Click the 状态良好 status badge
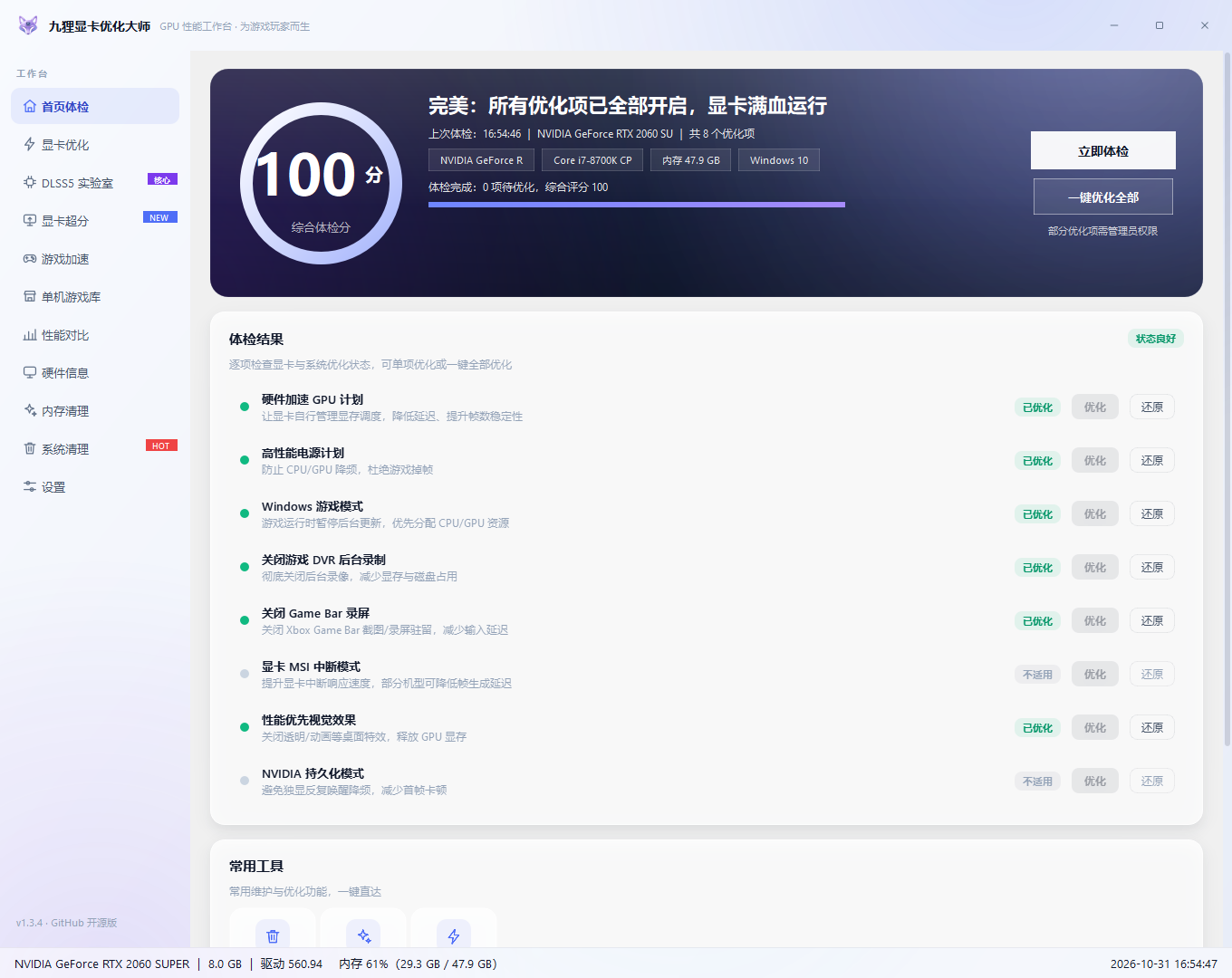This screenshot has height=978, width=1232. (1156, 339)
